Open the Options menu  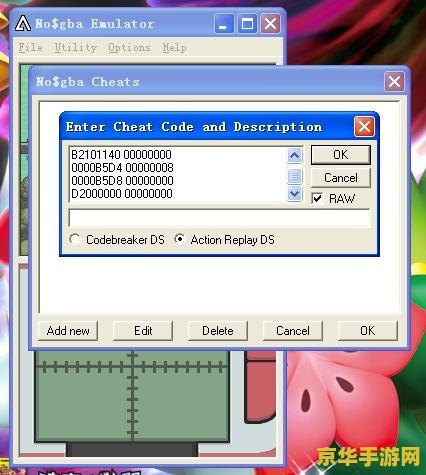(129, 48)
